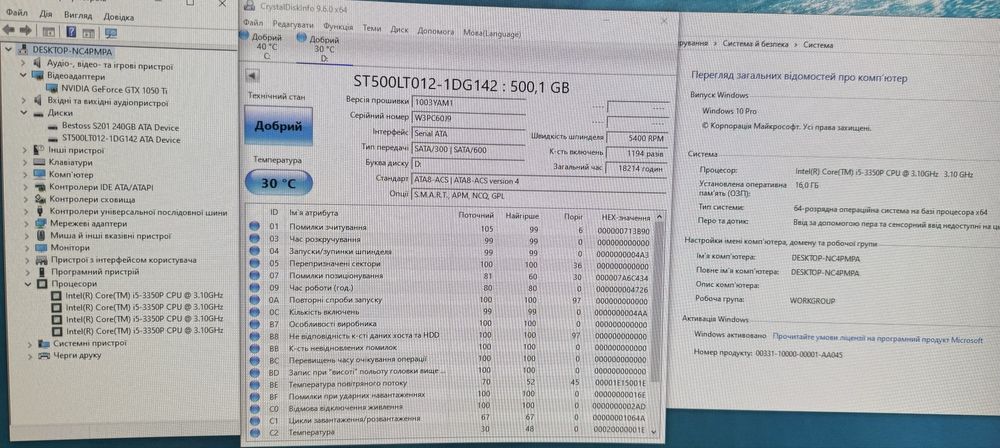Click the Контролери універсальної послідовної шини USB icon
Screen dimensions: 1000x448
40,211
